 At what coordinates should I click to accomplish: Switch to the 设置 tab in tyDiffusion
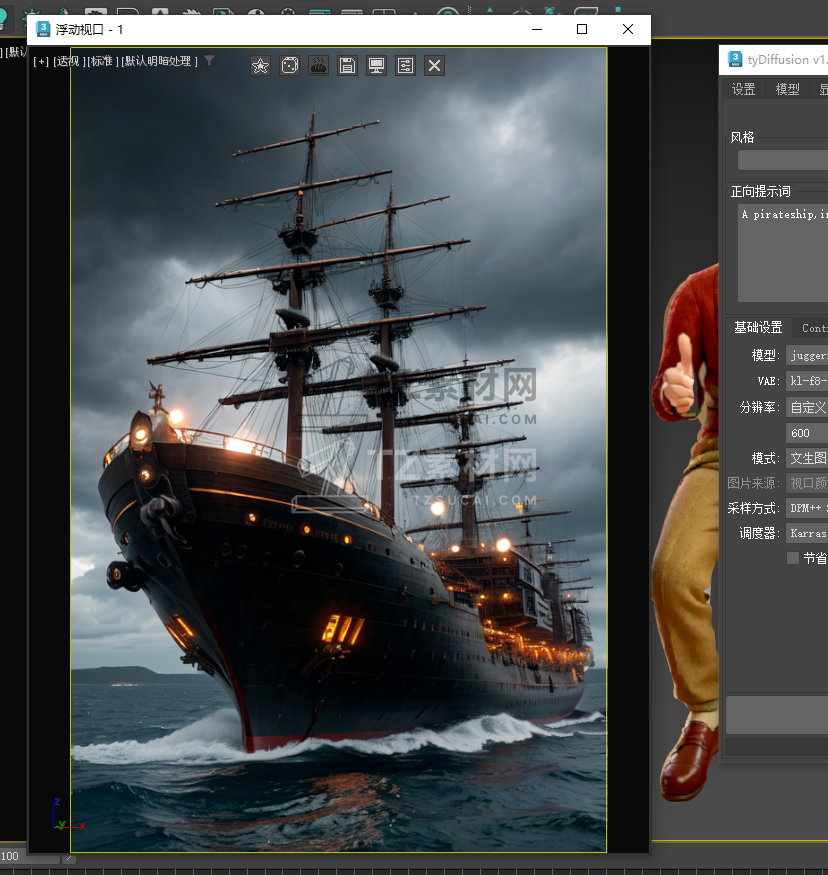(x=743, y=89)
